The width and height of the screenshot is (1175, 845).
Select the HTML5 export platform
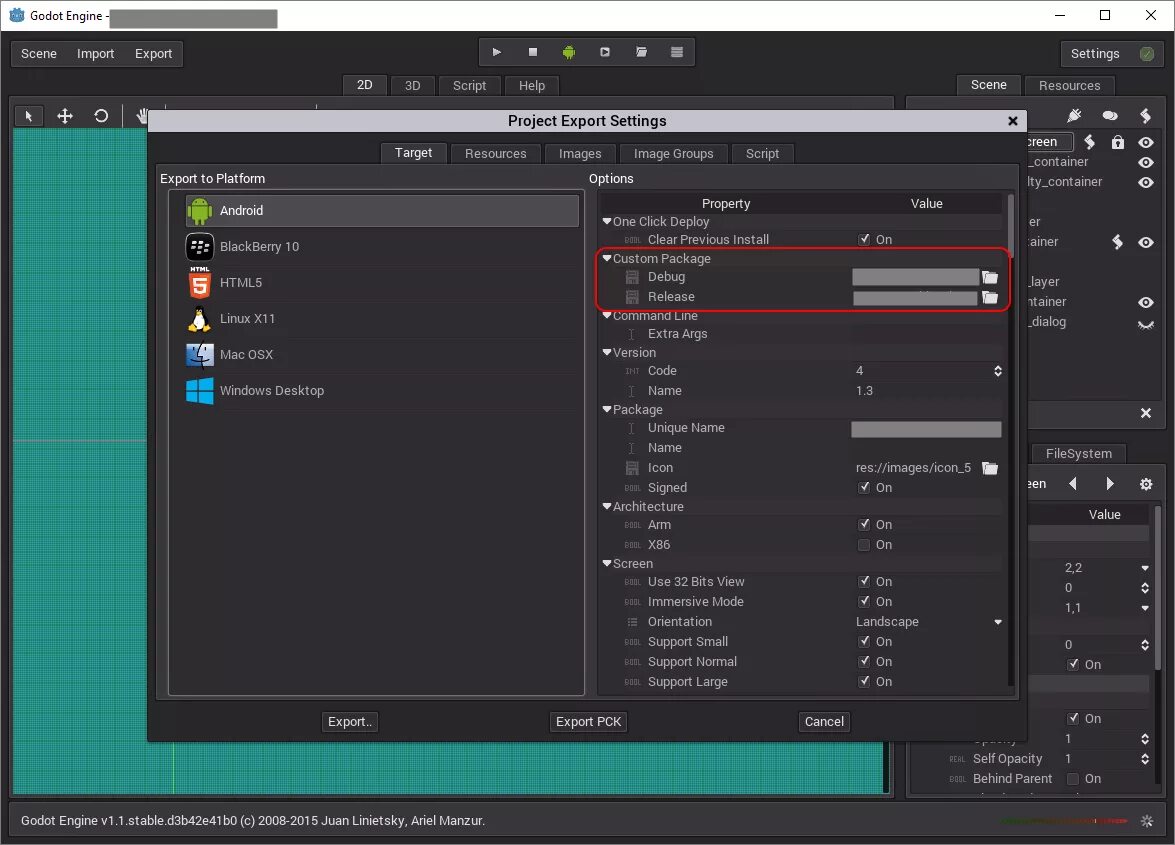point(382,282)
